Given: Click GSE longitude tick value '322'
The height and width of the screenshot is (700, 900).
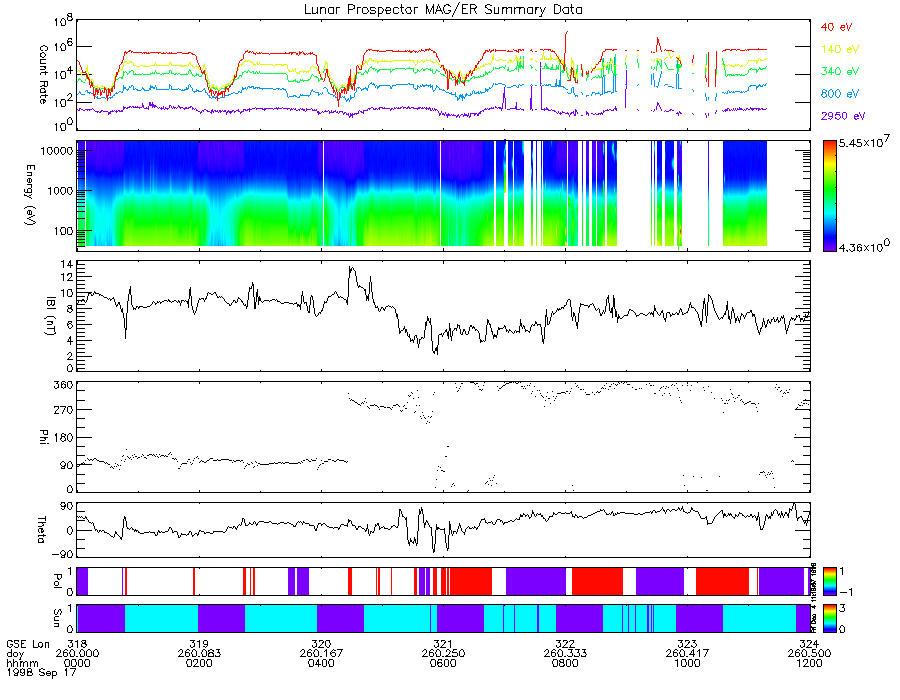Looking at the screenshot, I should click(565, 644).
